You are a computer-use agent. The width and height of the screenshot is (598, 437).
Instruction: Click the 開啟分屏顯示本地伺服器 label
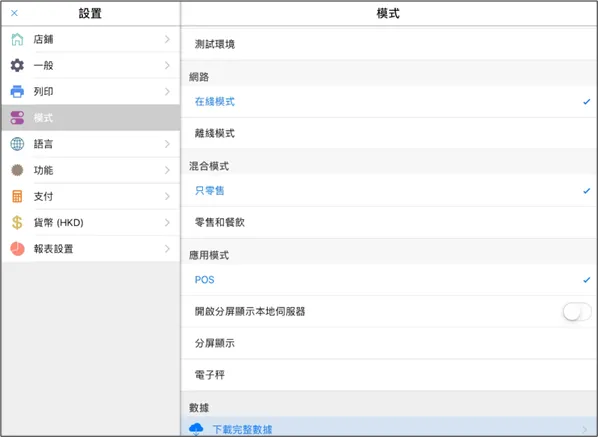250,312
